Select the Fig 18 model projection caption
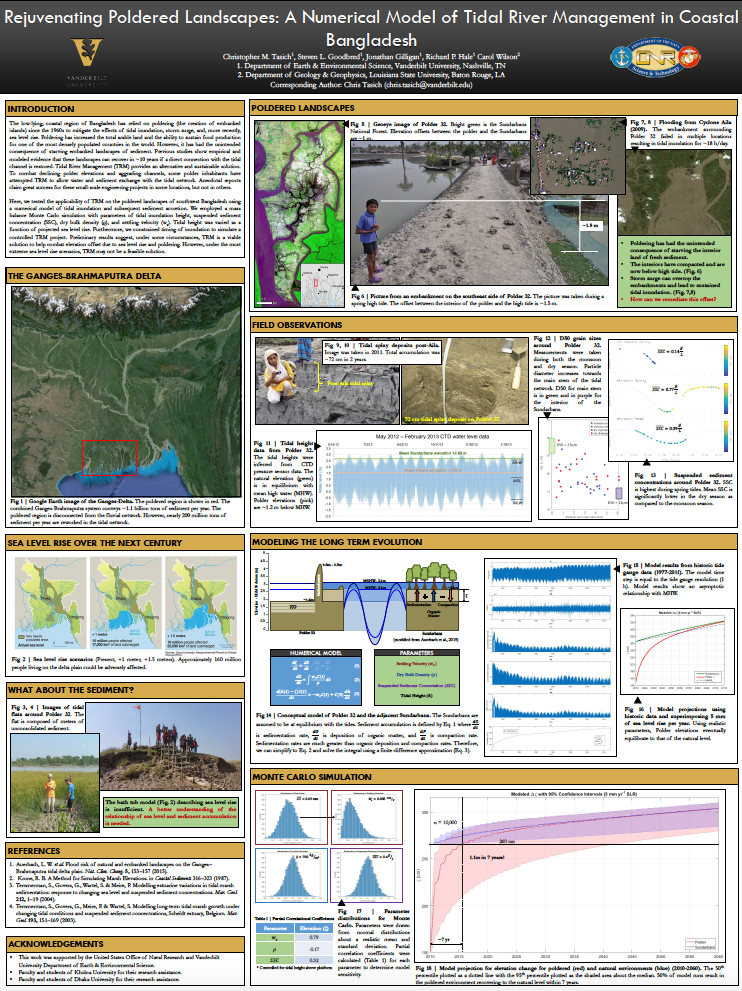Image resolution: width=742 pixels, height=991 pixels. (x=570, y=976)
